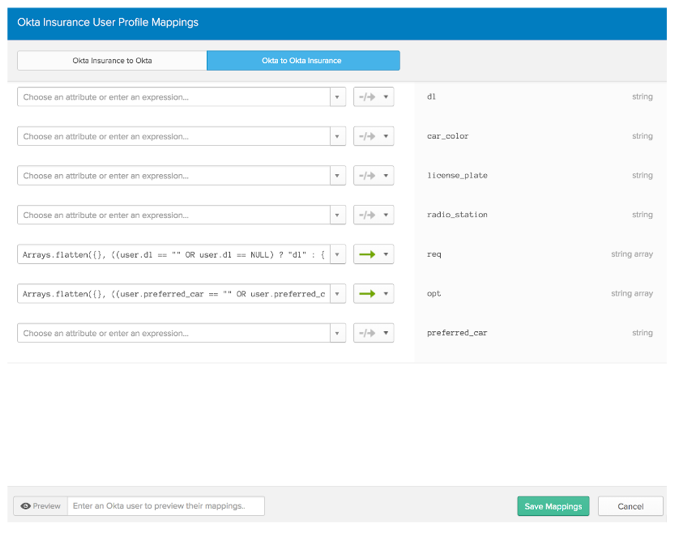This screenshot has height=533, width=675.
Task: Click the mapping arrow icon for radio_station
Action: click(368, 215)
